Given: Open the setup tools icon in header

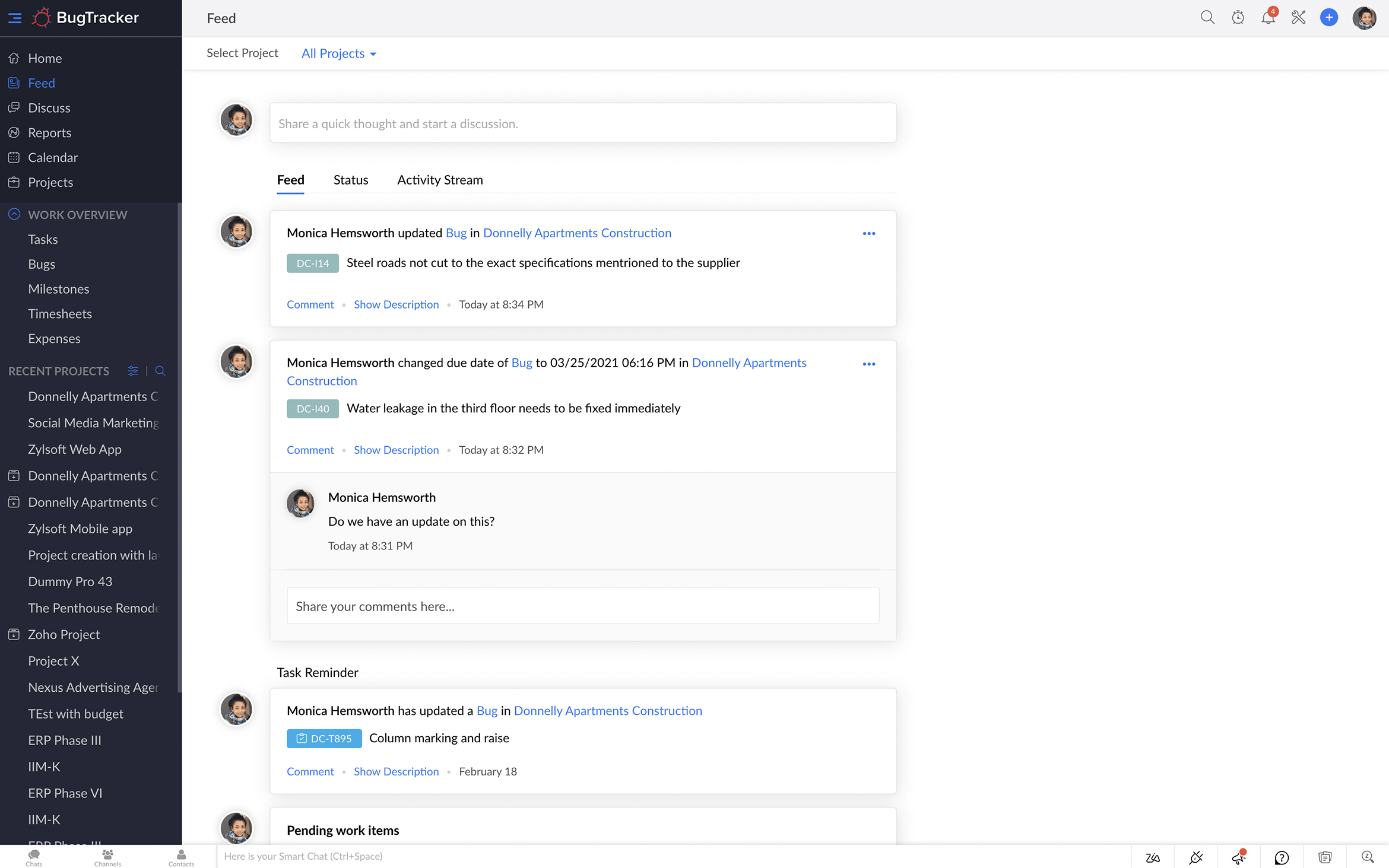Looking at the screenshot, I should tap(1298, 18).
